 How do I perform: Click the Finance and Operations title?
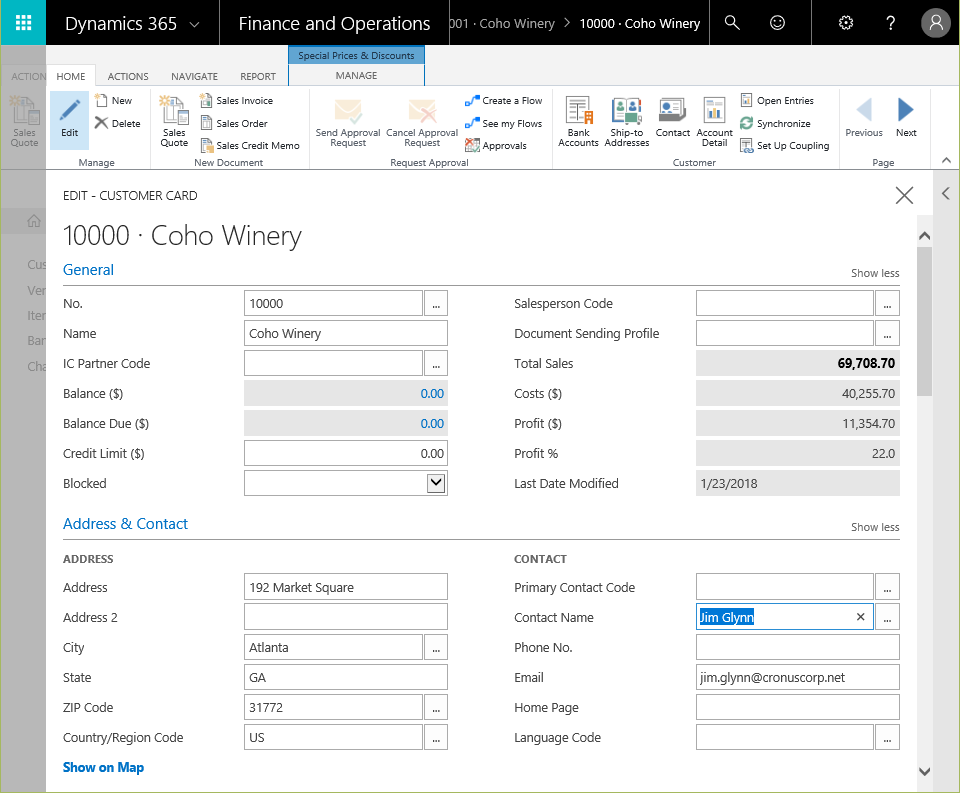click(x=334, y=23)
